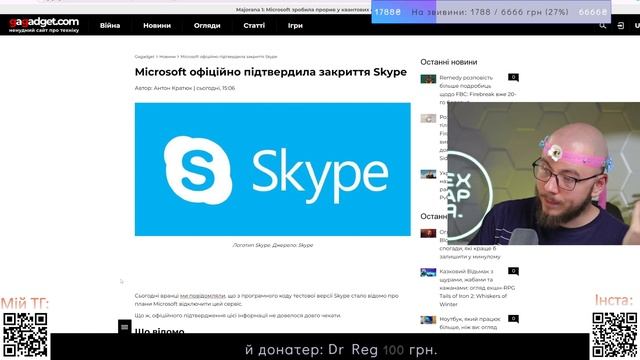Viewport: 640px width, 360px height.
Task: Open 'Ноутбук, який працює більше' review link
Action: pos(470,323)
